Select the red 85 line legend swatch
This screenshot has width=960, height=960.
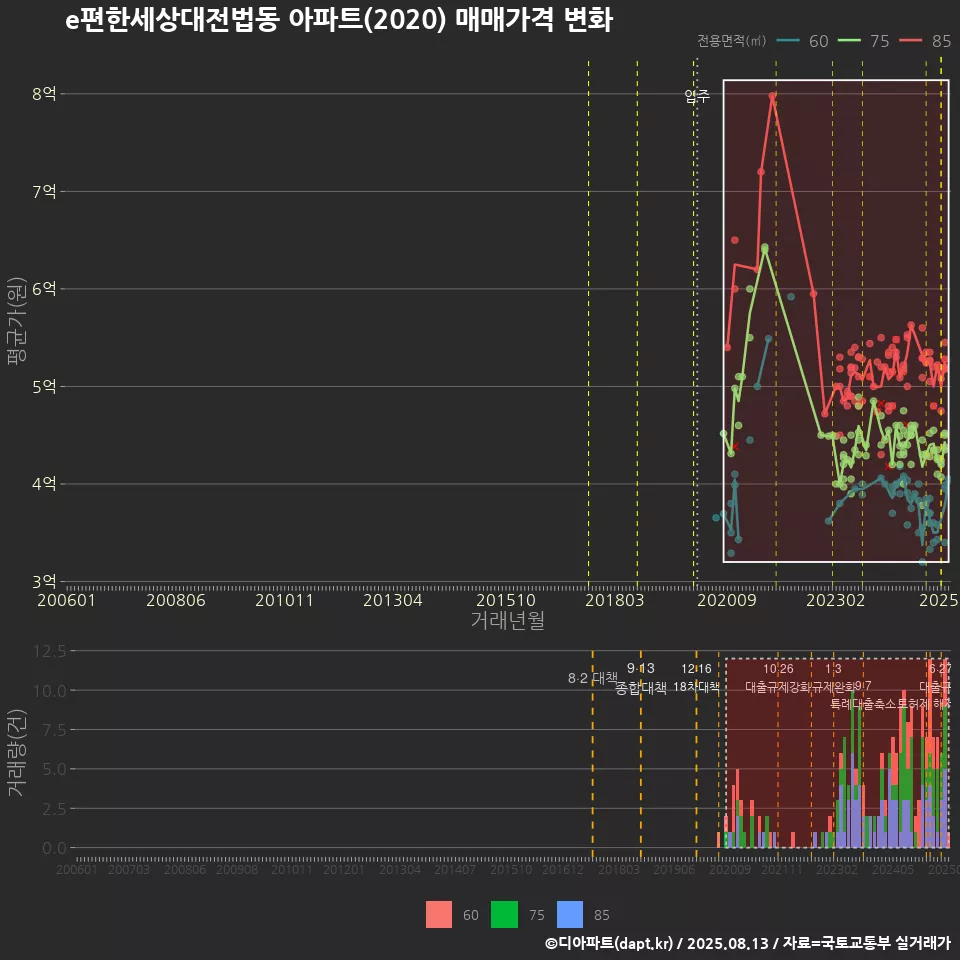click(910, 41)
